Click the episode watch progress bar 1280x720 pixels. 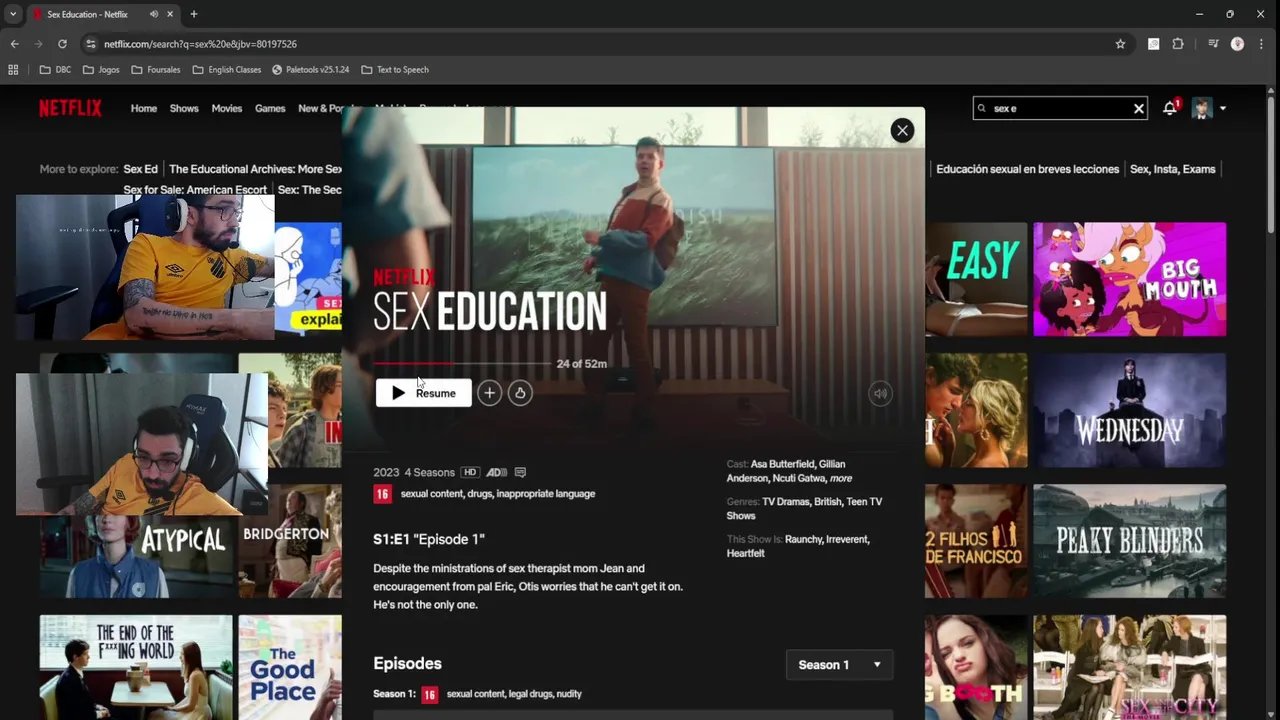pyautogui.click(x=462, y=364)
